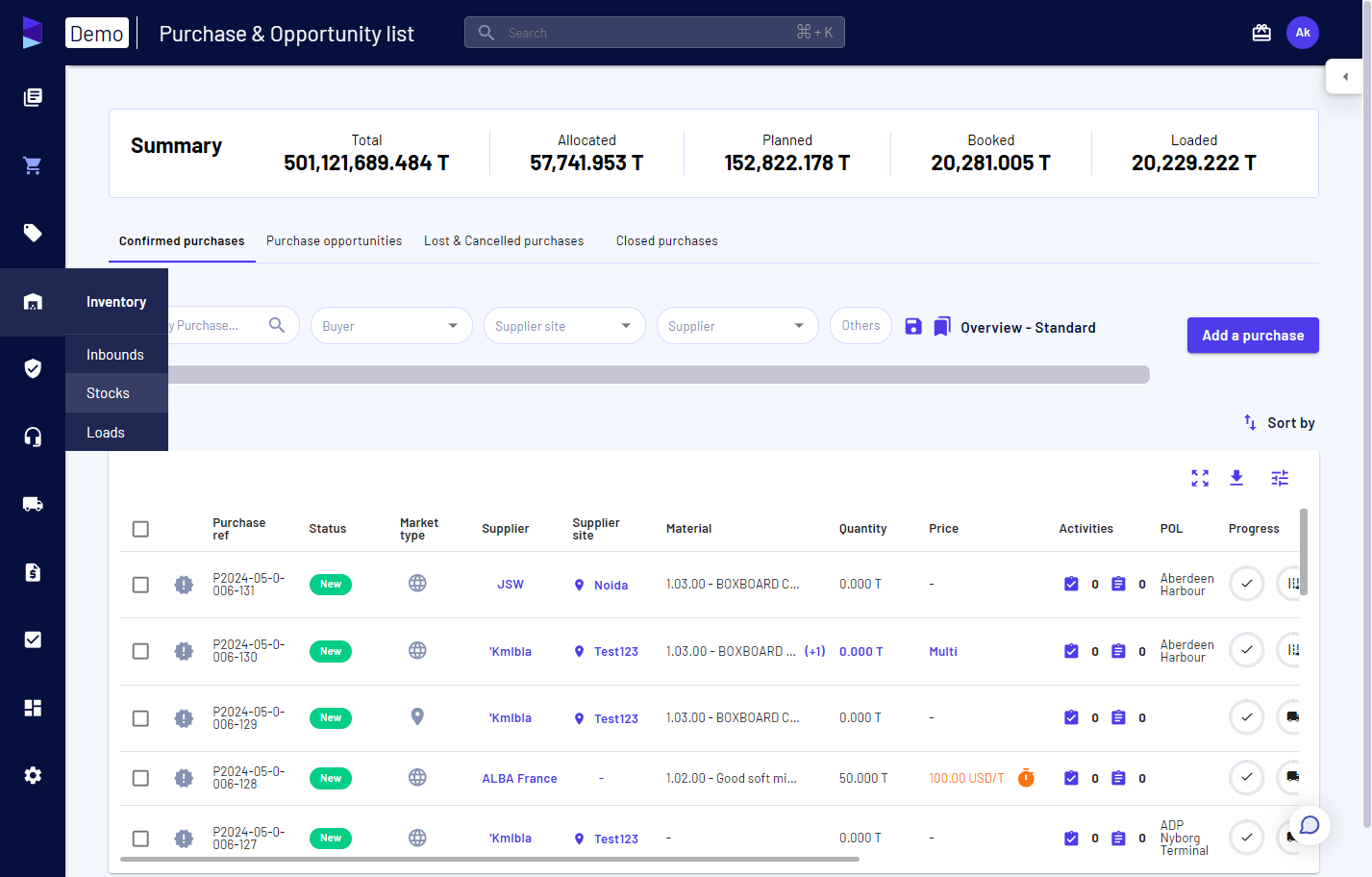Select Stocks in Inventory submenu
This screenshot has height=877, width=1372.
coord(116,393)
